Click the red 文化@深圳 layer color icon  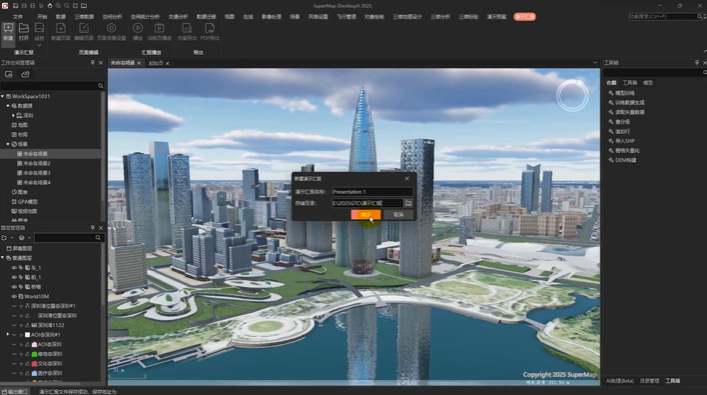[x=34, y=363]
